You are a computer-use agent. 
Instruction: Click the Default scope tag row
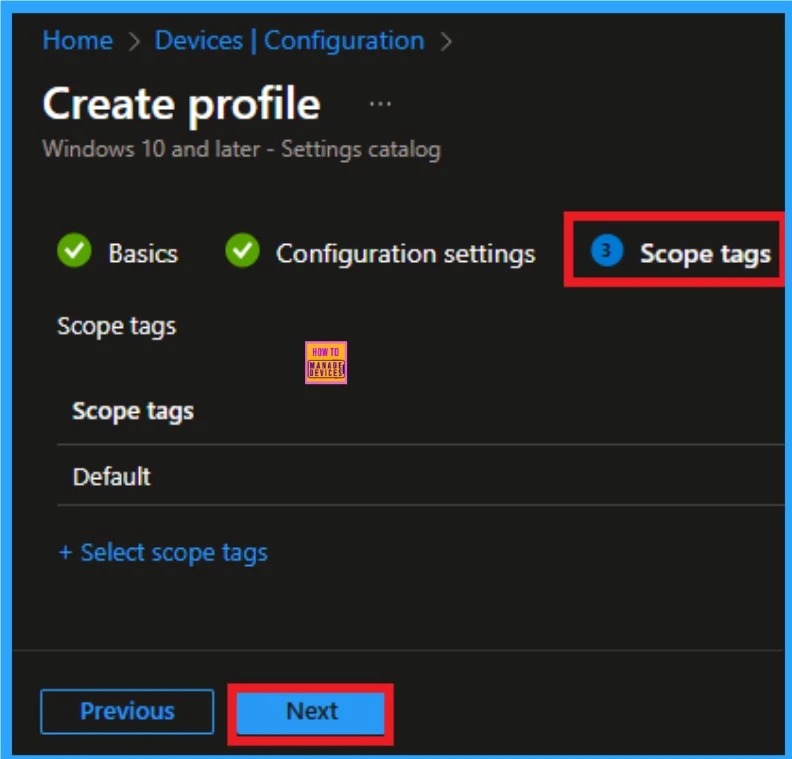[x=421, y=476]
